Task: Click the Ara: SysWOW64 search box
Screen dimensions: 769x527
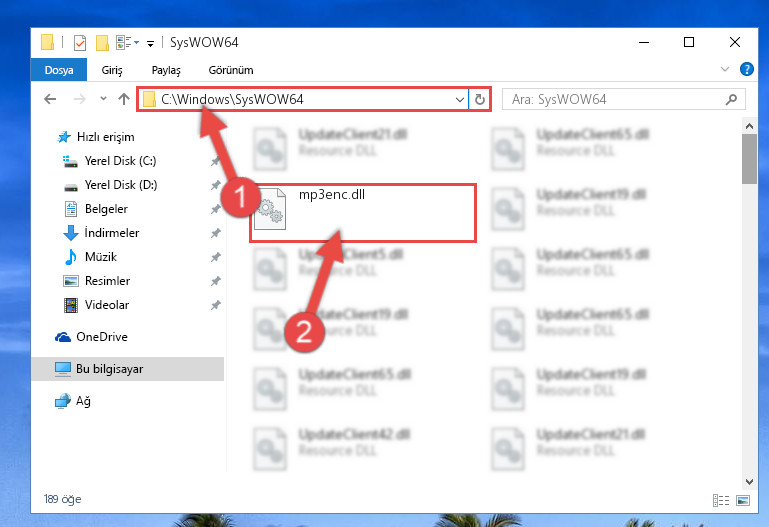Action: pos(624,100)
